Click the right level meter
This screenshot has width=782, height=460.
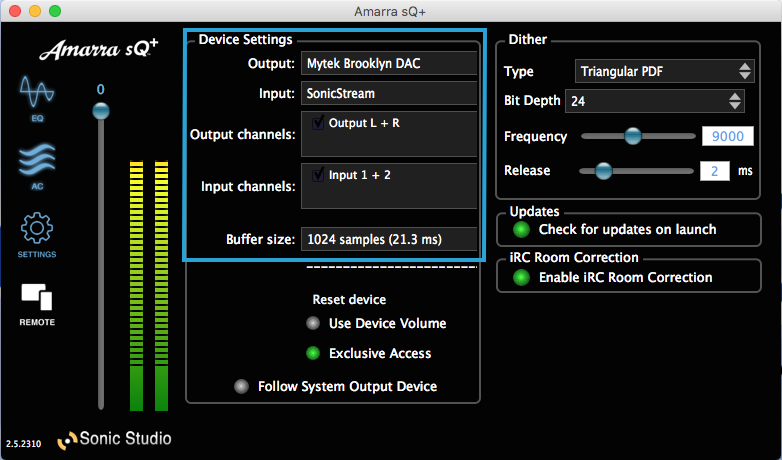[x=161, y=285]
